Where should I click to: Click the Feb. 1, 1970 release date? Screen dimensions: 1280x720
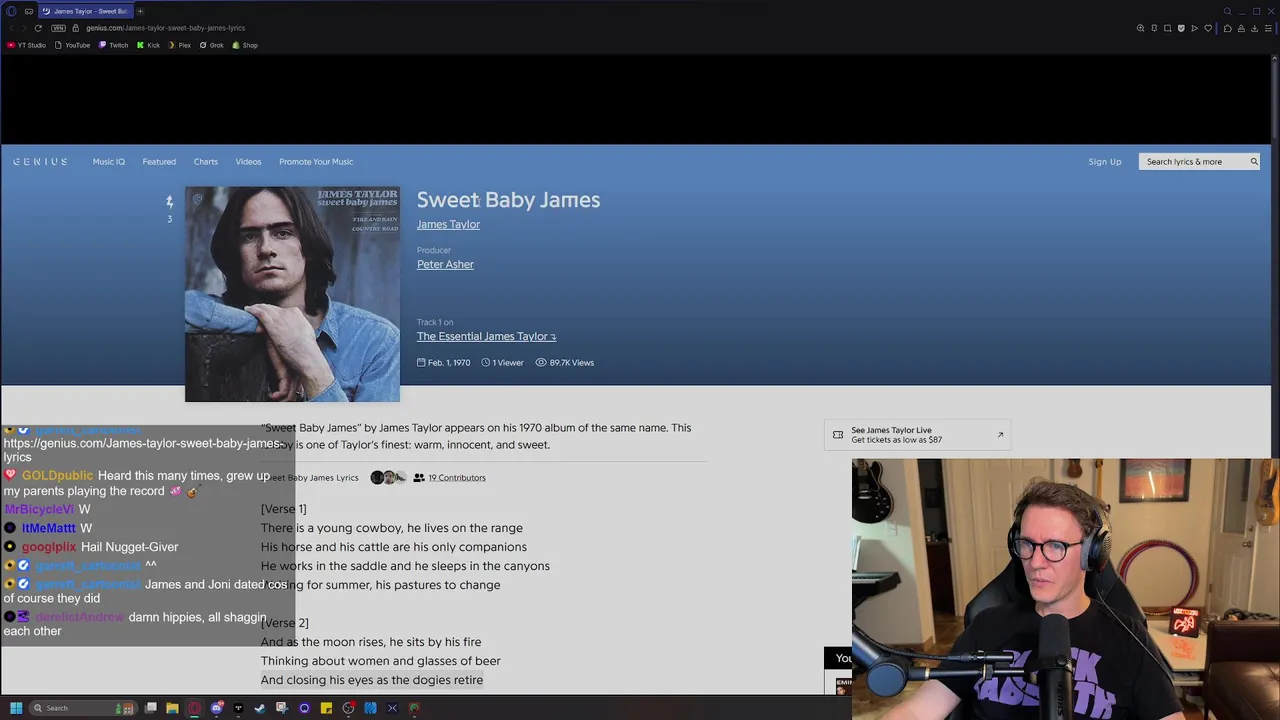point(444,363)
